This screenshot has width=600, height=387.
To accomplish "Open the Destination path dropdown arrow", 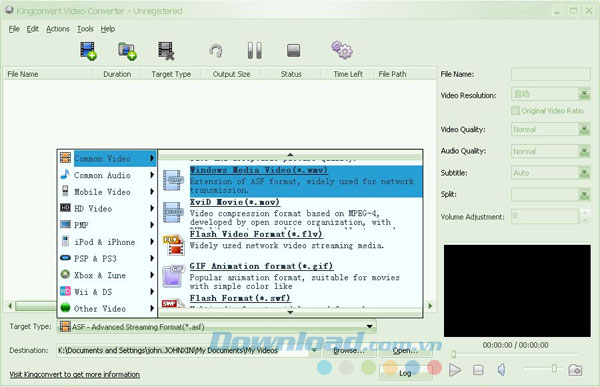I will tap(315, 350).
